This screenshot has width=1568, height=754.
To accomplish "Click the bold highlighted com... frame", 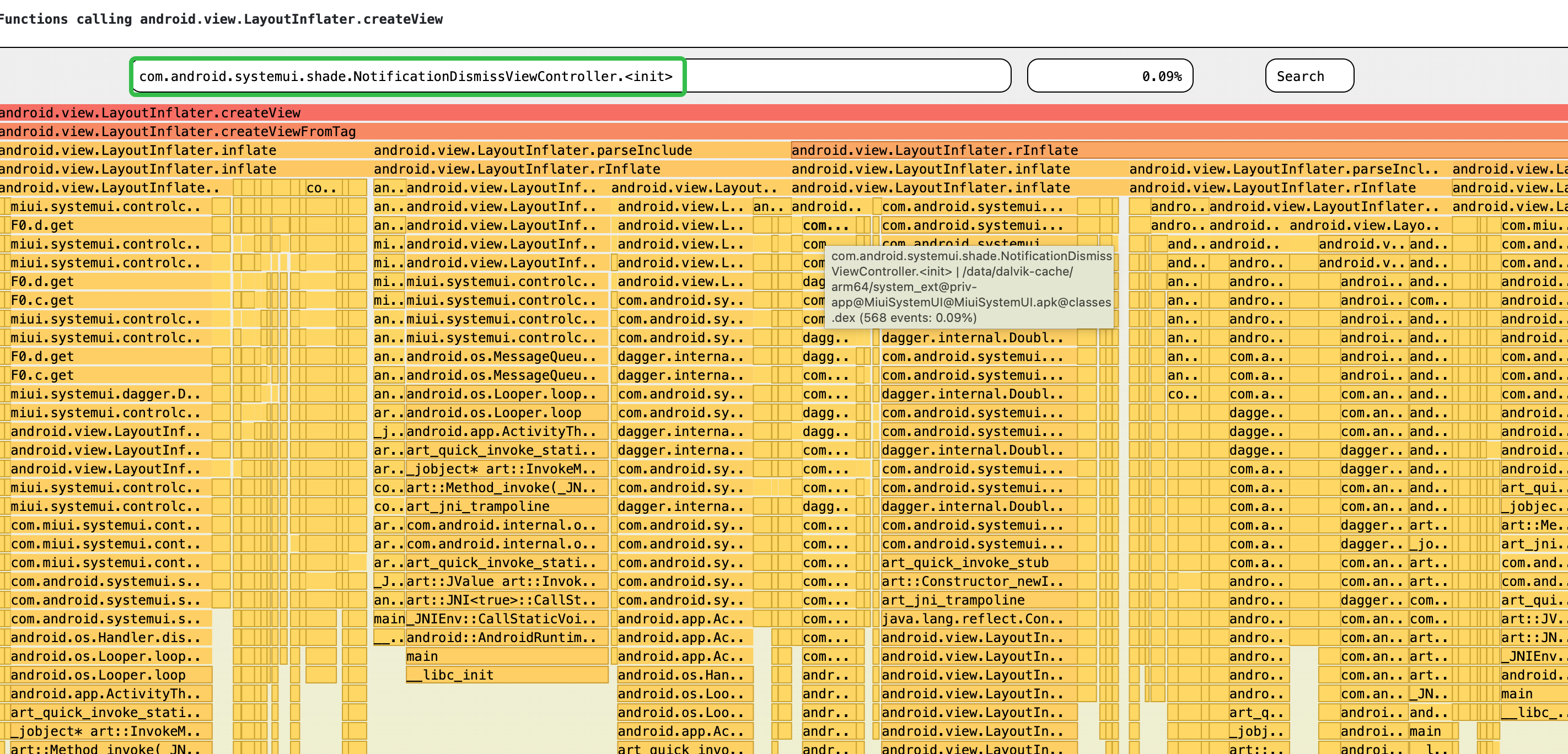I will [829, 225].
